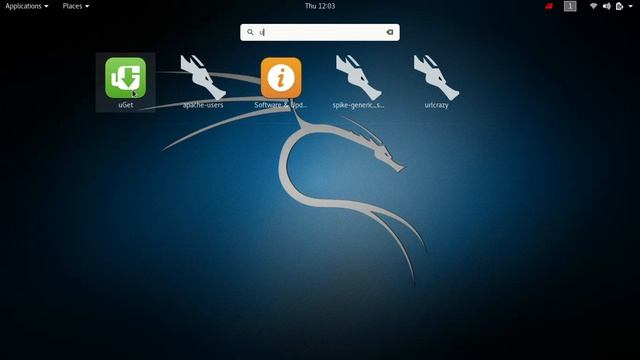The image size is (640, 360).
Task: Clear the search field with backspace icon
Action: [x=390, y=32]
